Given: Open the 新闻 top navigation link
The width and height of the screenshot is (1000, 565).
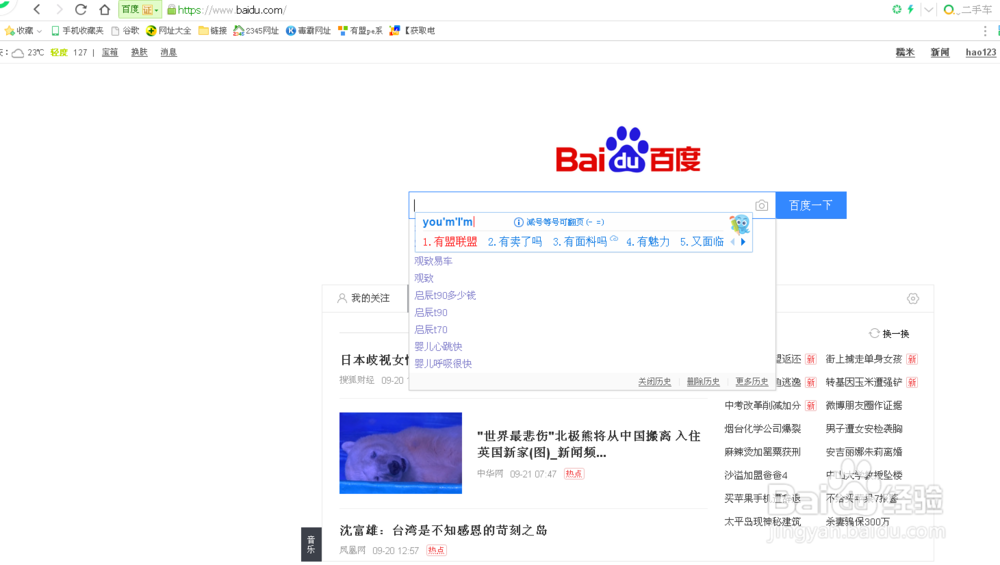Looking at the screenshot, I should [940, 52].
